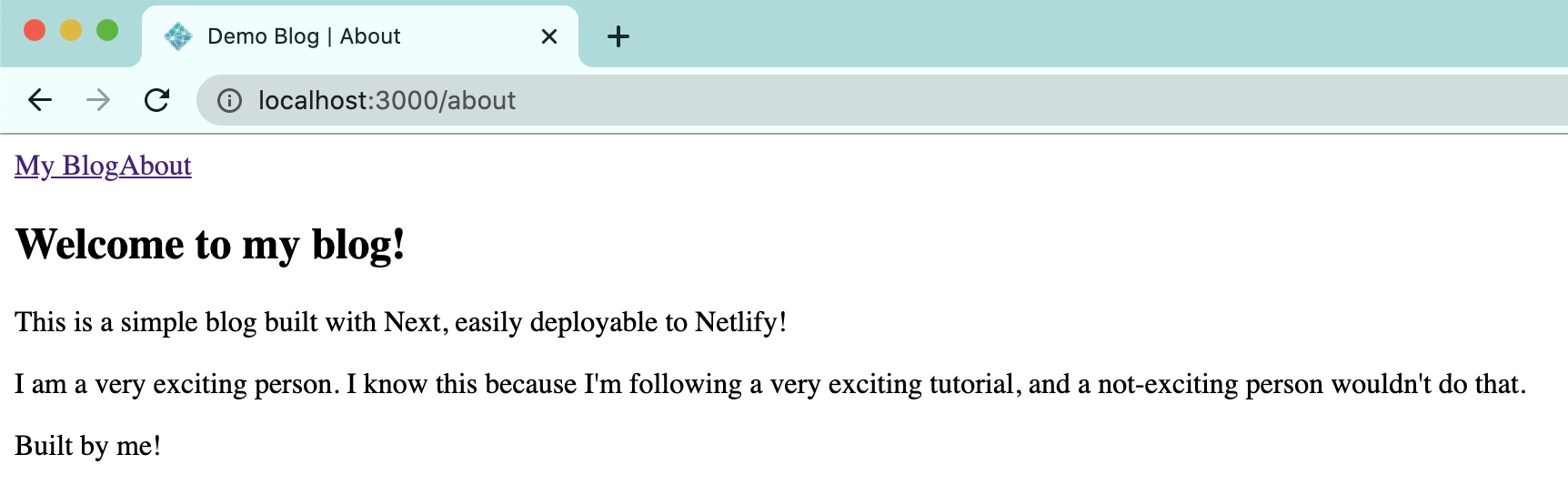The width and height of the screenshot is (1568, 495).
Task: Open a new browser tab
Action: 618,36
